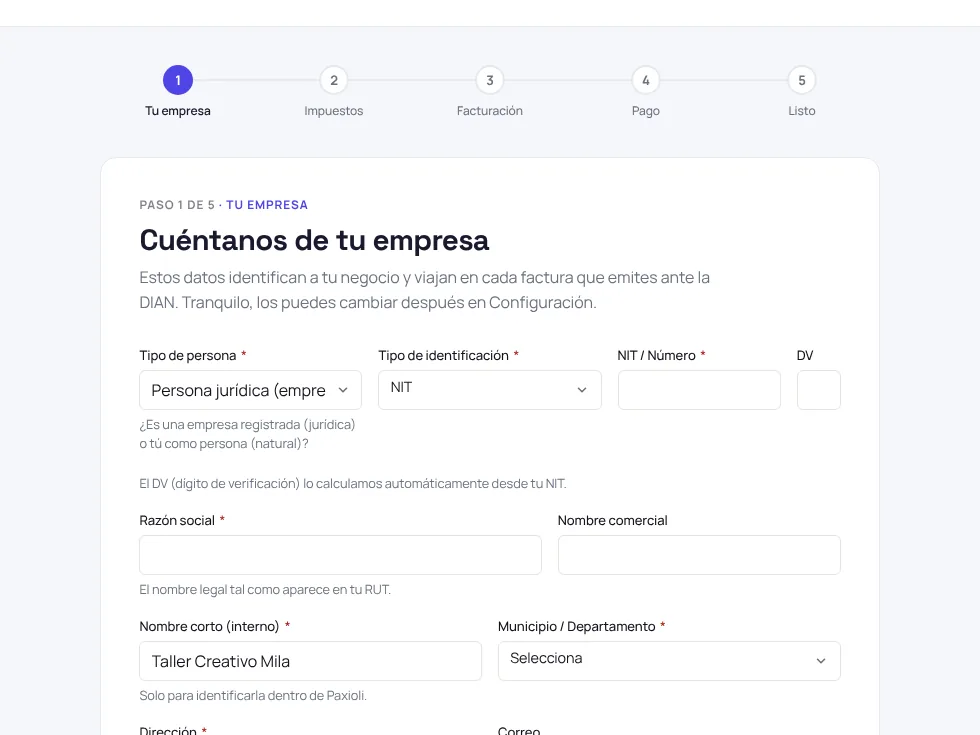Click the description paragraph about the DIAN
980x735 pixels.
(424, 290)
